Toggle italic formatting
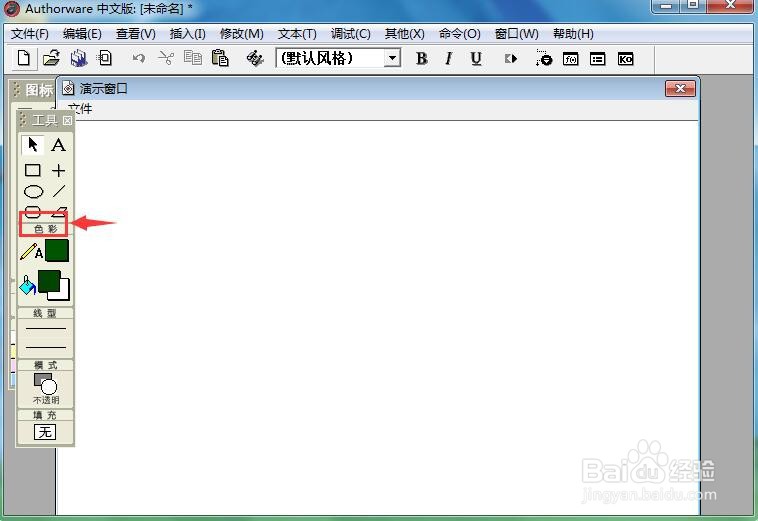Viewport: 758px width, 521px height. 449,58
